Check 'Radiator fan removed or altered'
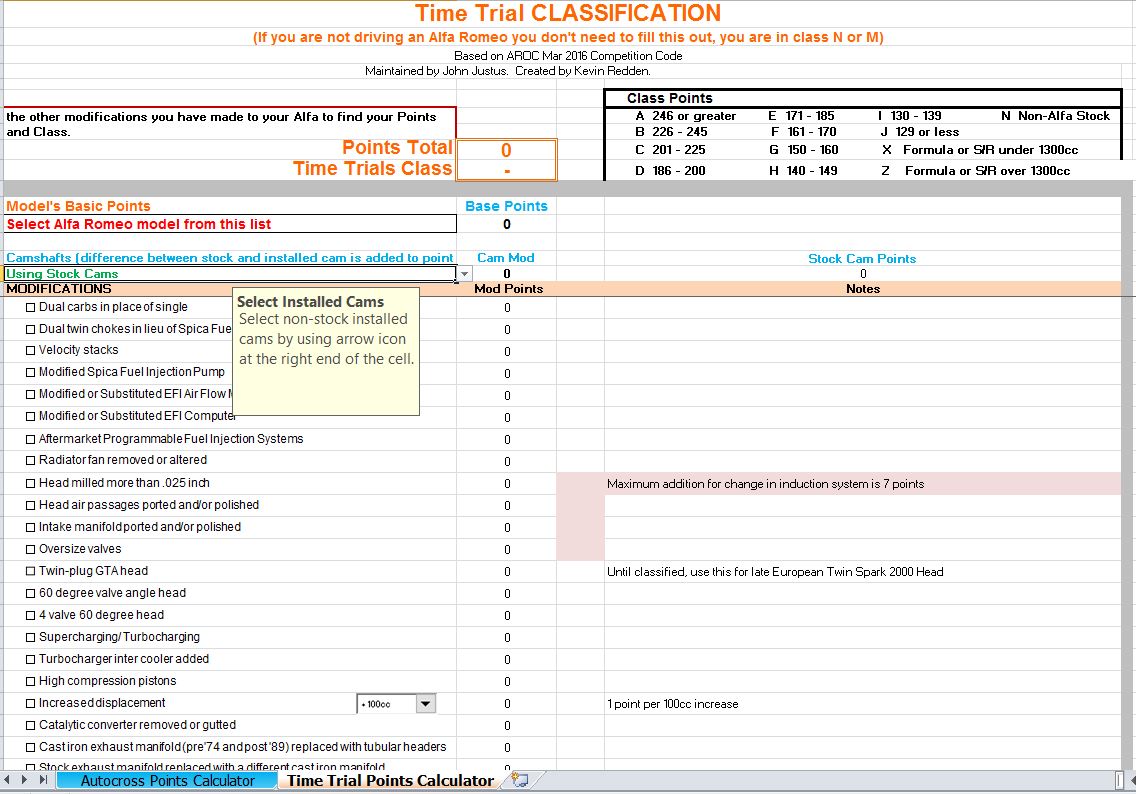 tap(30, 461)
